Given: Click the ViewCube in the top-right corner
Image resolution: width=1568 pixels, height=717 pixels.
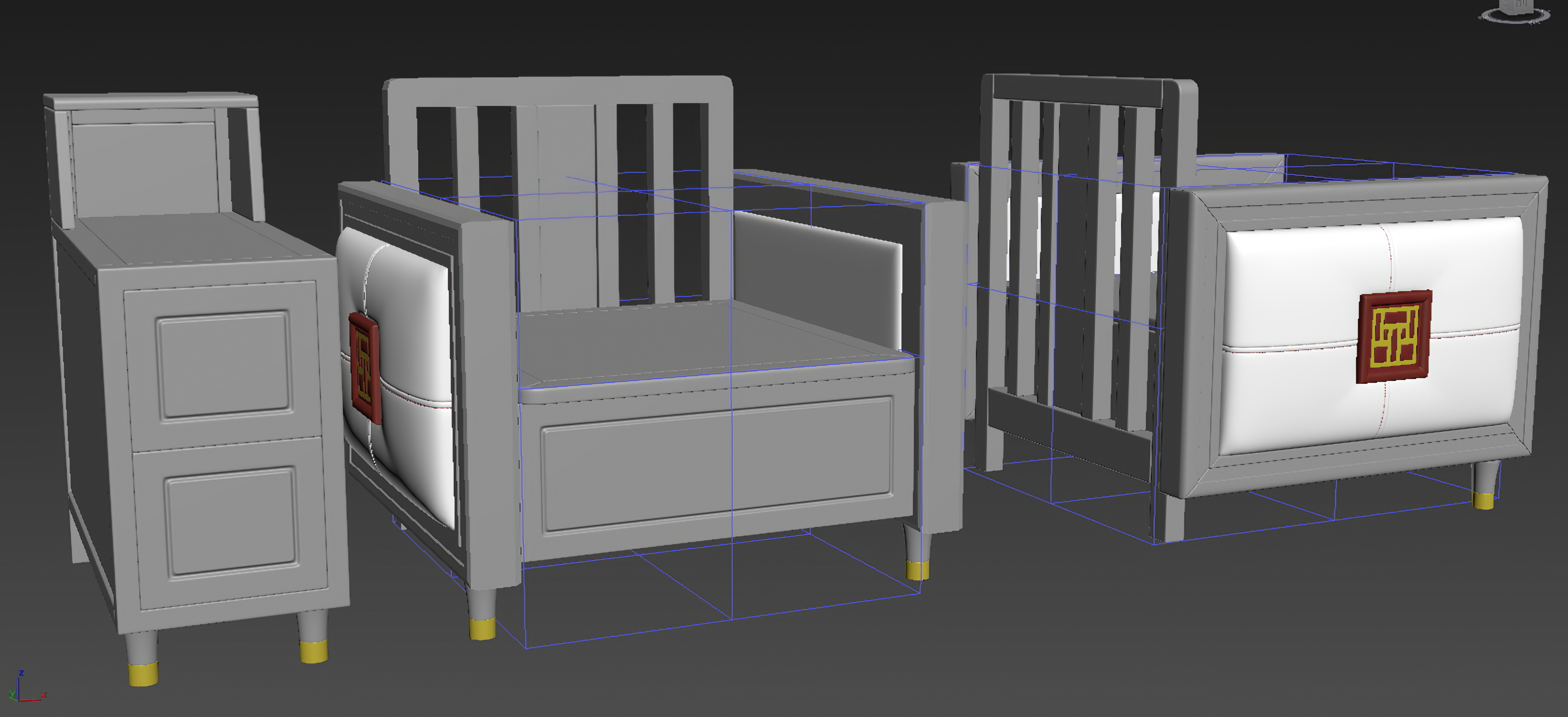Looking at the screenshot, I should (x=1515, y=7).
